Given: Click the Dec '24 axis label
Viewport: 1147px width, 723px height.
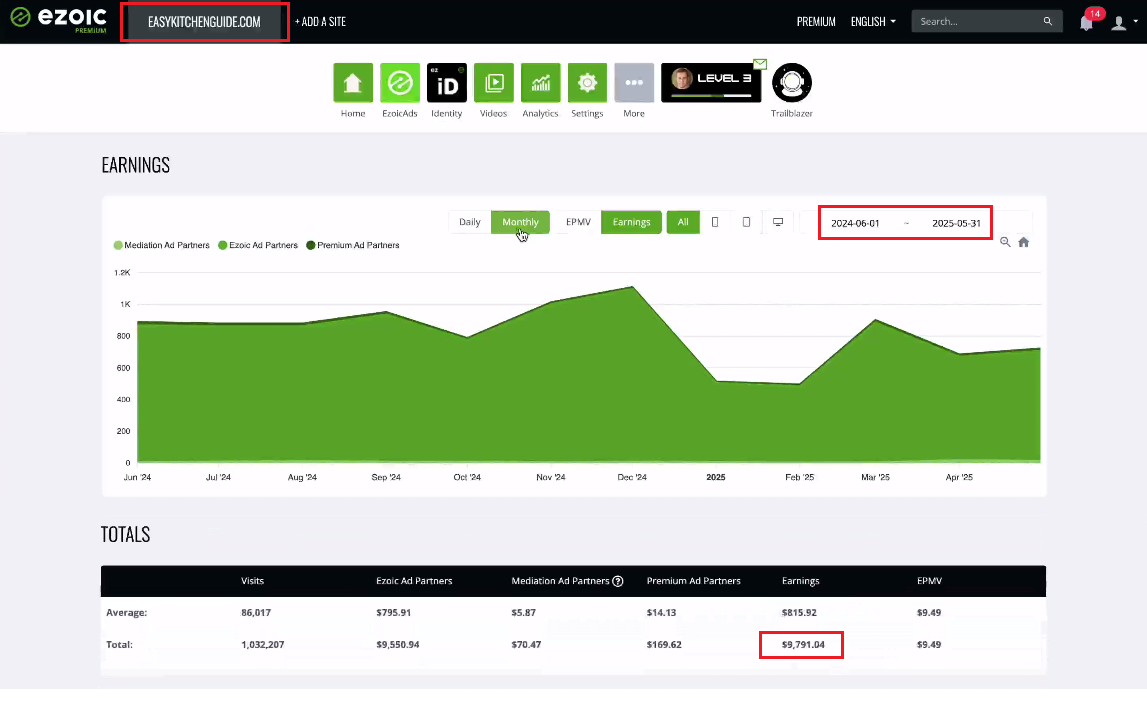Looking at the screenshot, I should click(632, 477).
